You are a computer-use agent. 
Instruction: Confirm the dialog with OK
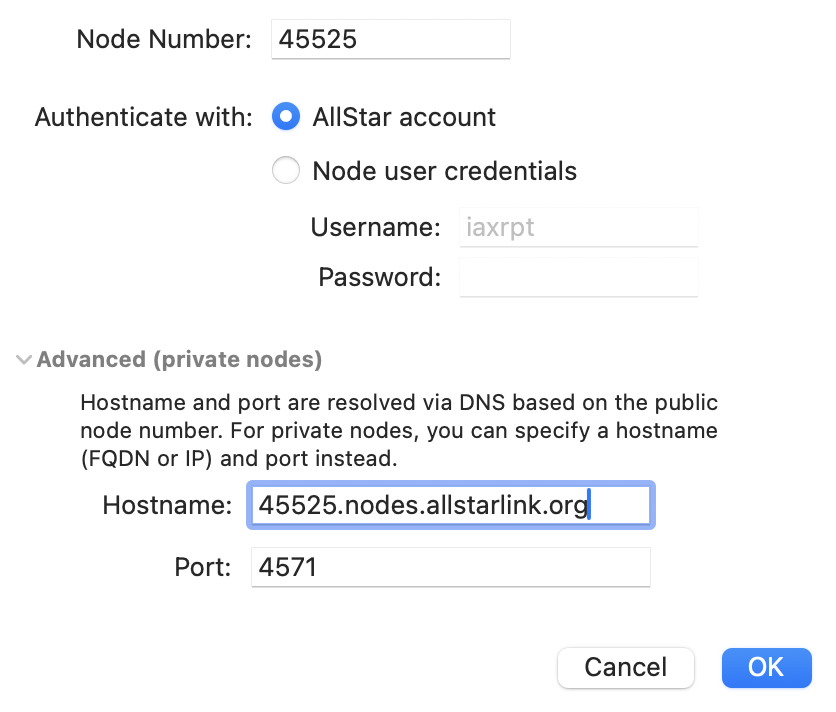765,667
